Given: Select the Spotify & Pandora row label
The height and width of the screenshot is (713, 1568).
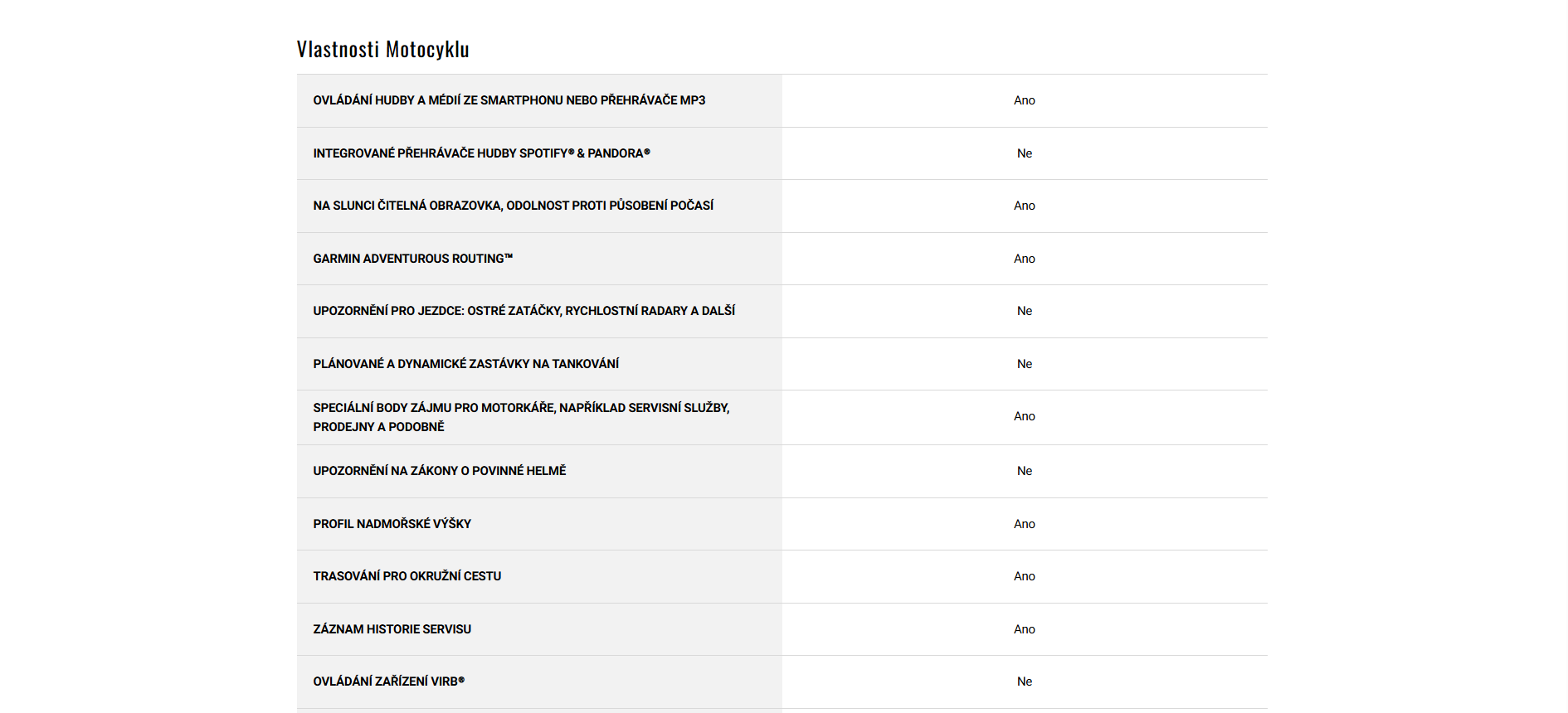Looking at the screenshot, I should 481,153.
